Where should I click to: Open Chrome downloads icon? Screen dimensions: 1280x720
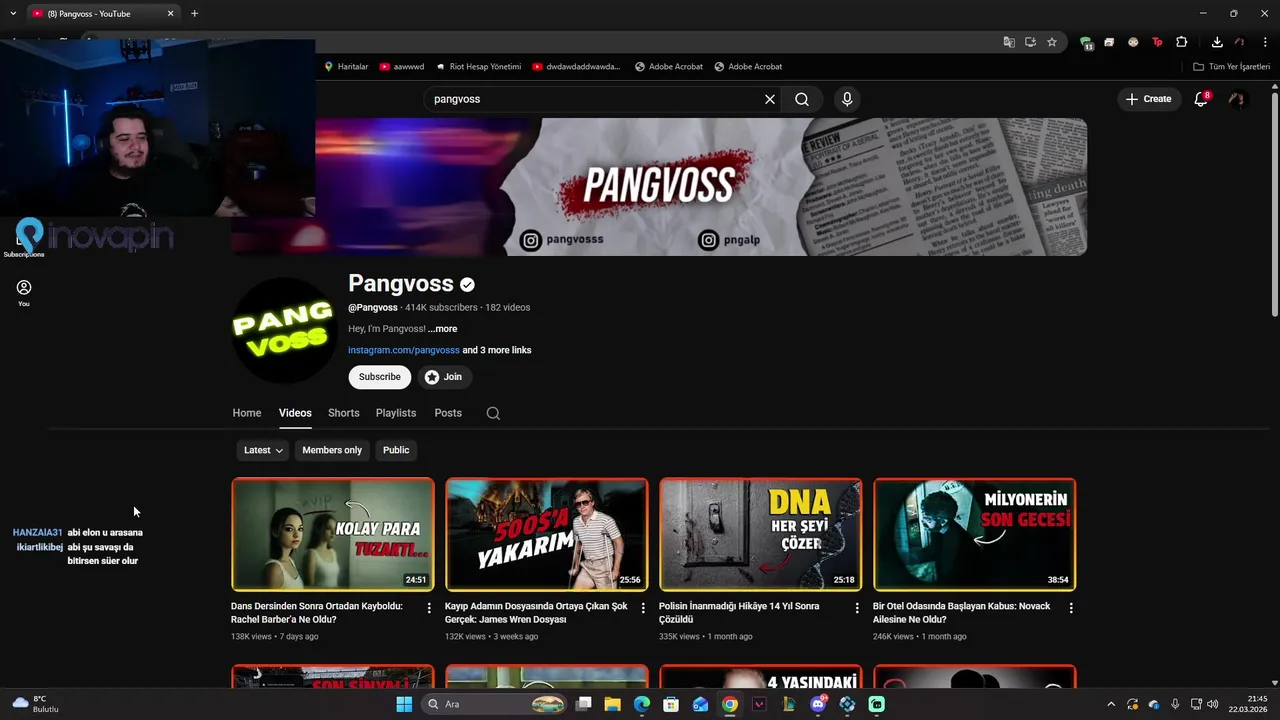1217,42
